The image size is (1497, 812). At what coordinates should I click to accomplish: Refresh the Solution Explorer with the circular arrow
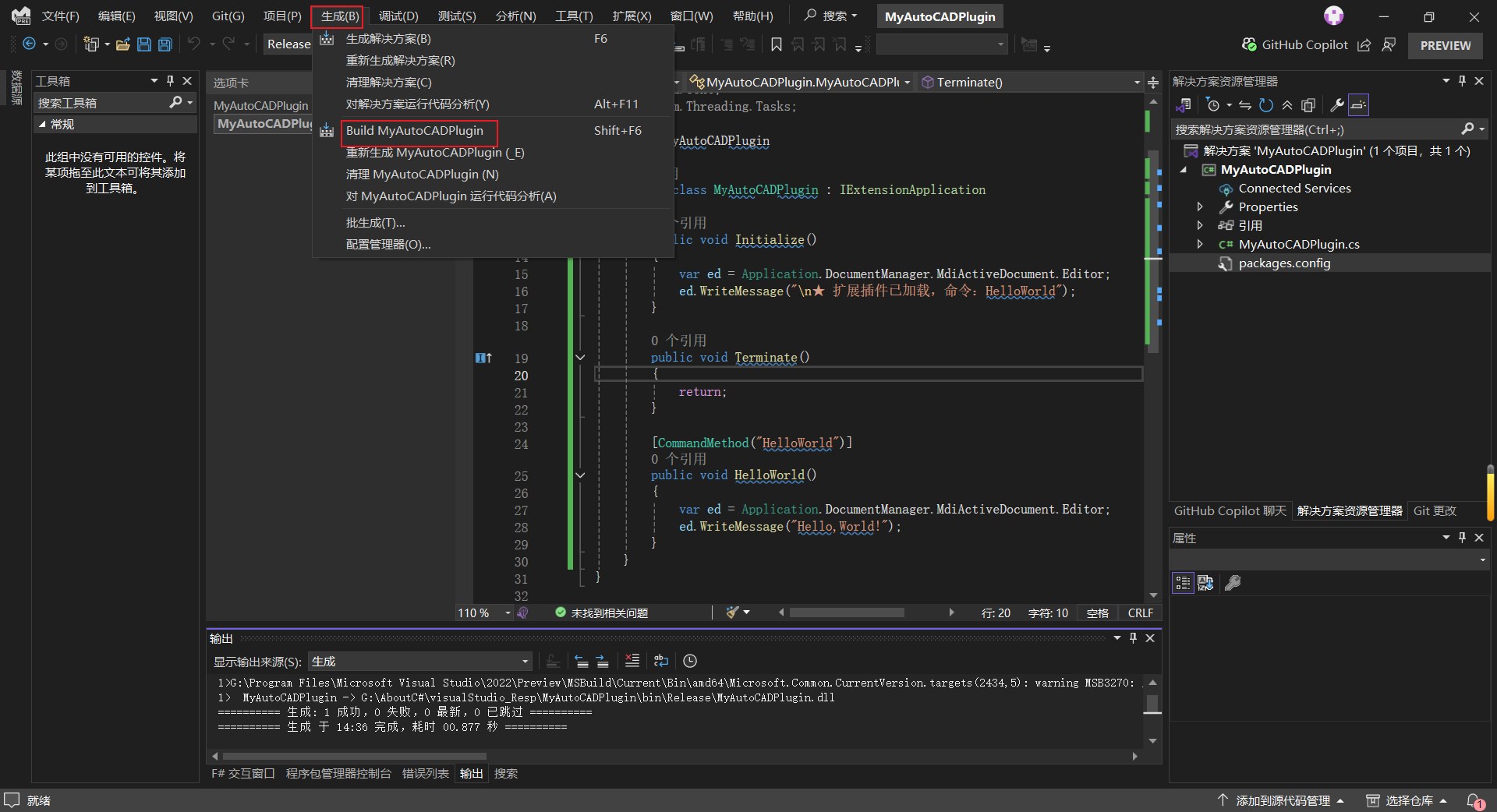click(1266, 105)
